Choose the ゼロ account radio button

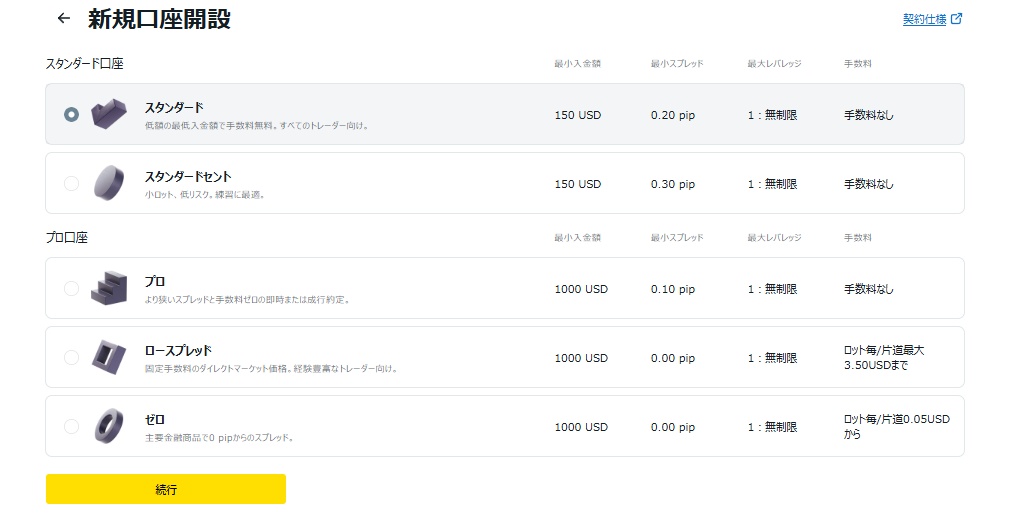point(71,426)
